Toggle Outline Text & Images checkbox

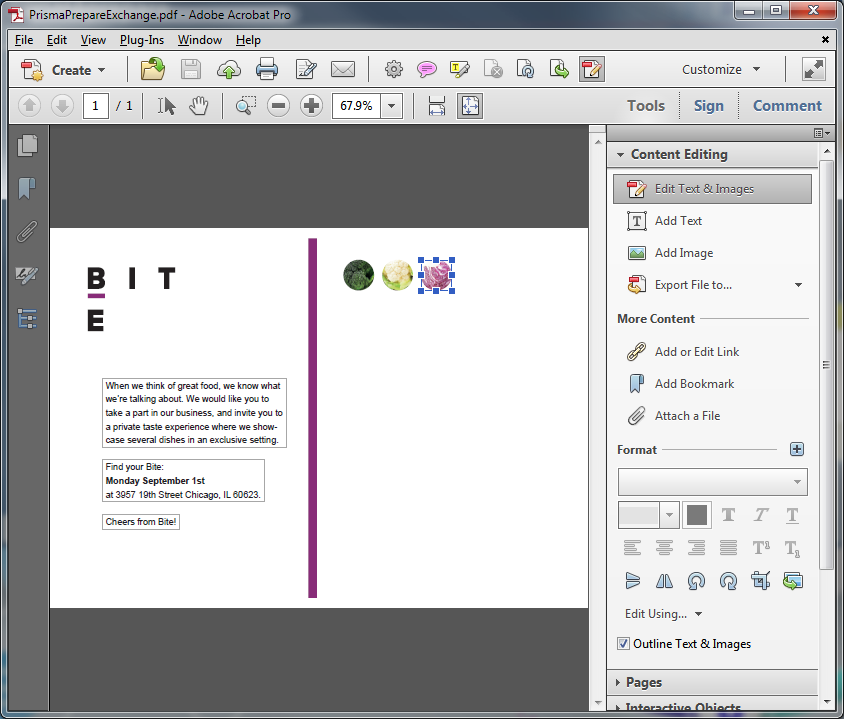click(624, 644)
